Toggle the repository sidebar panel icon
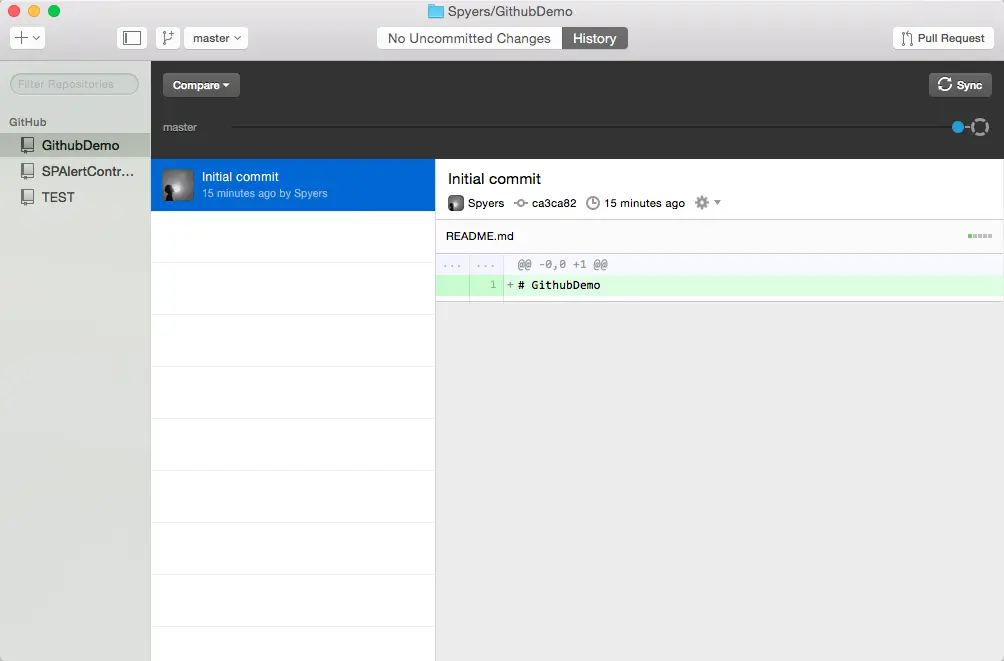This screenshot has height=661, width=1004. pyautogui.click(x=132, y=38)
